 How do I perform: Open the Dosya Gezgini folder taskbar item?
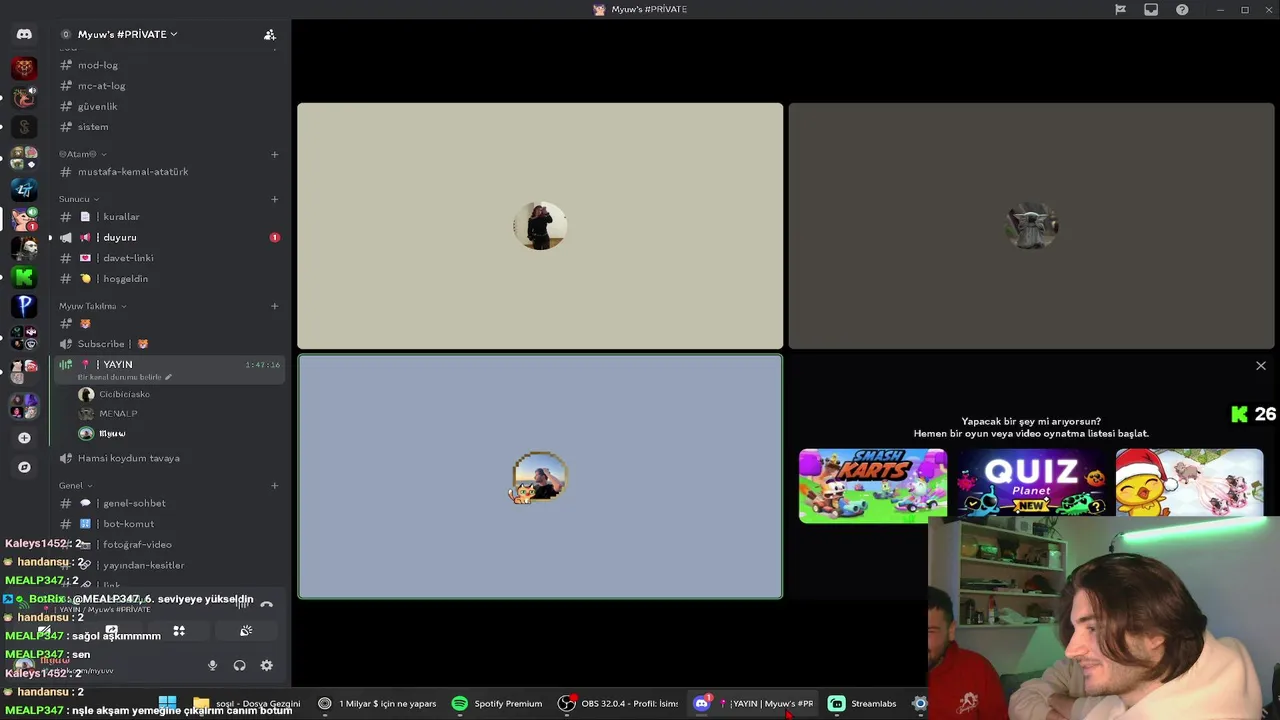(x=246, y=704)
